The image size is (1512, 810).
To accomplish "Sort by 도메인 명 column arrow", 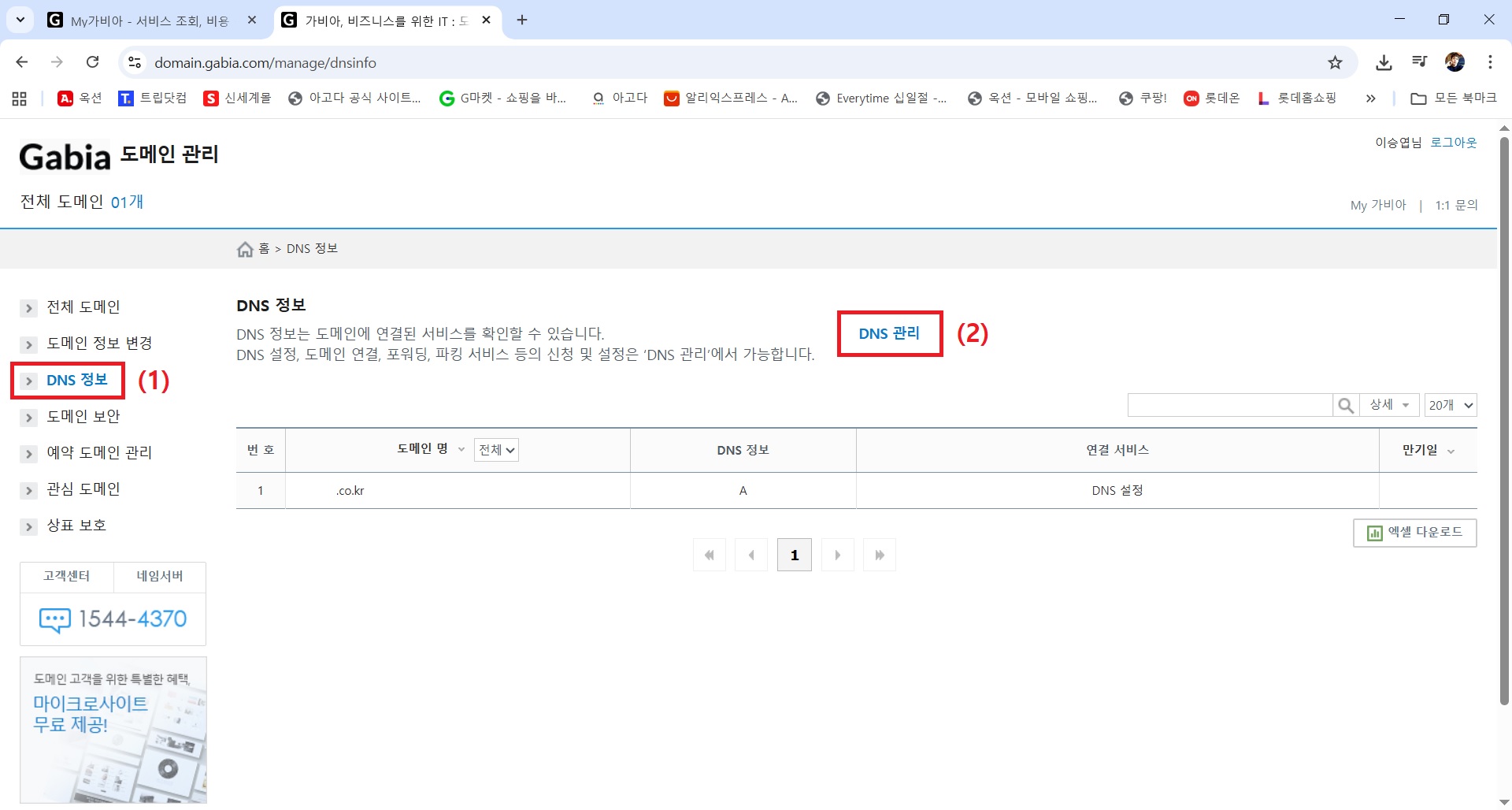I will (461, 450).
